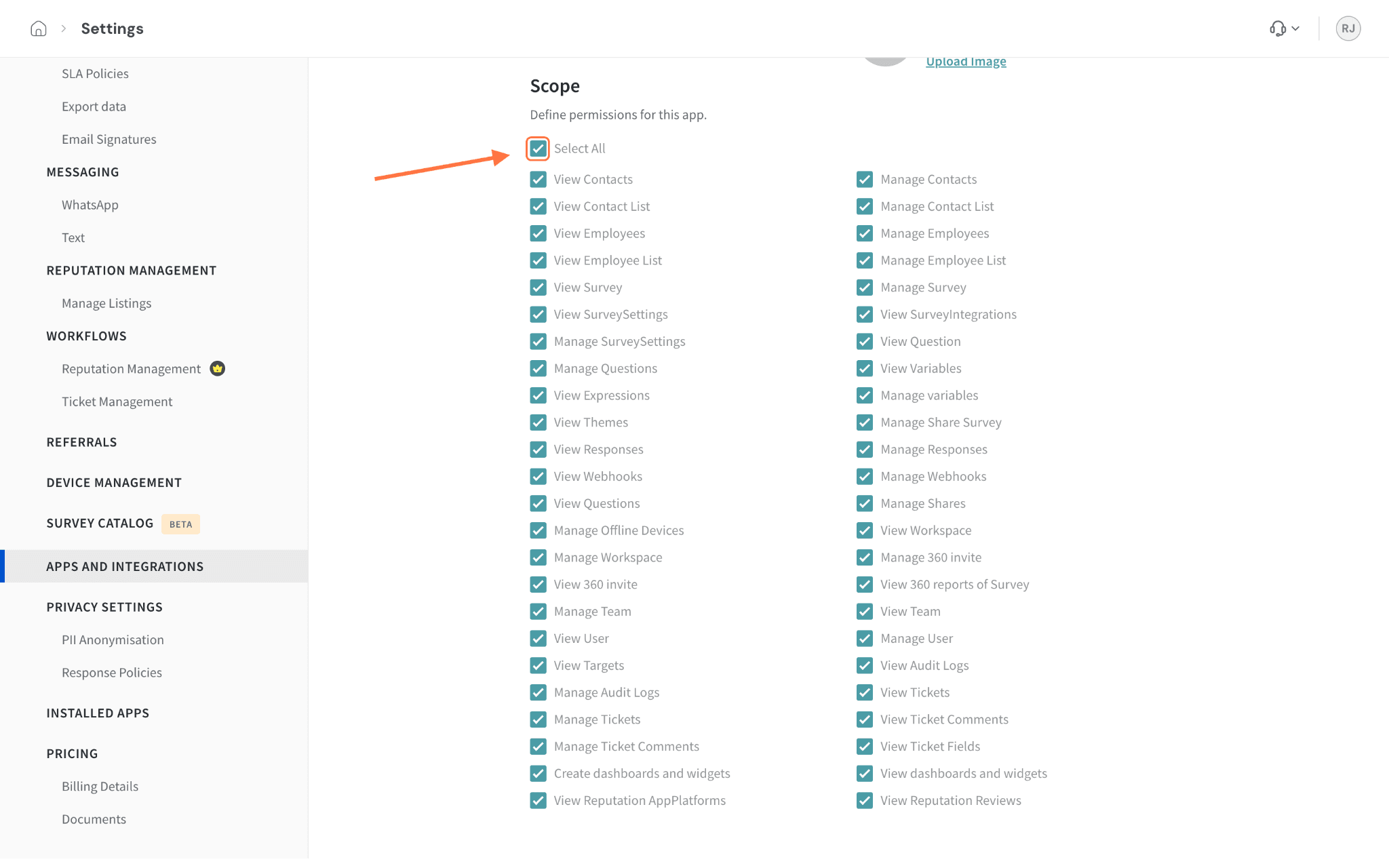The height and width of the screenshot is (868, 1389).
Task: Toggle the Manage Share Survey checkbox
Action: click(865, 422)
